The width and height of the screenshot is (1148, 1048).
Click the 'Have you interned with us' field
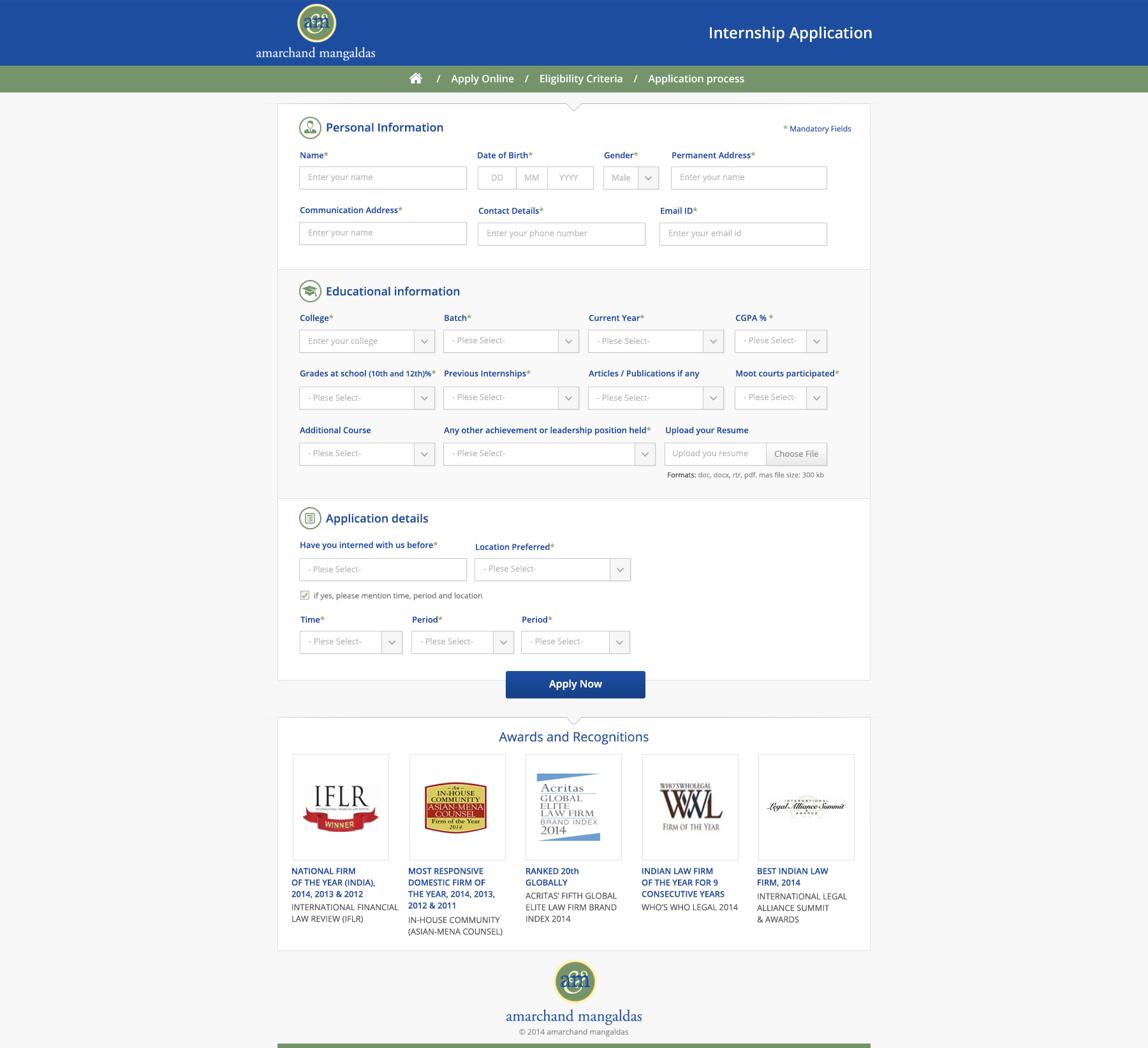click(383, 570)
